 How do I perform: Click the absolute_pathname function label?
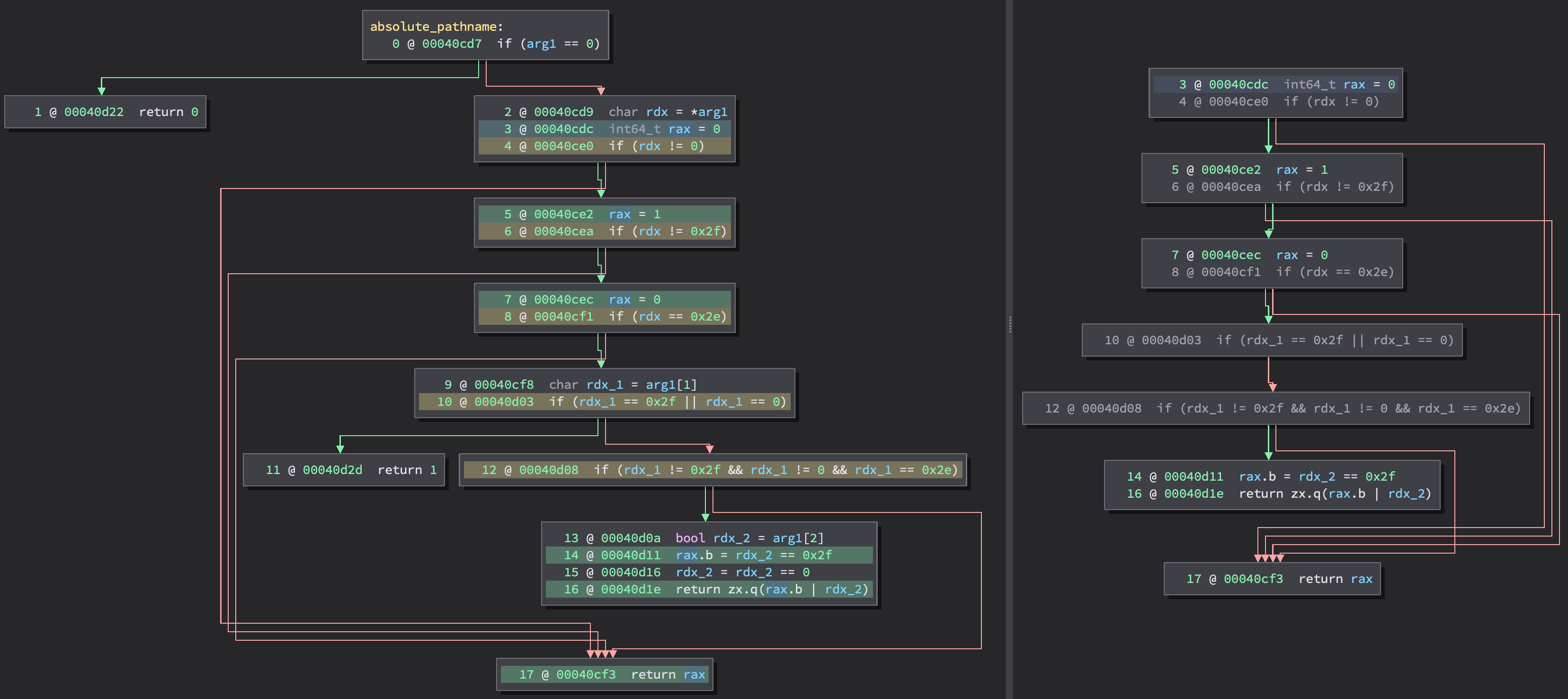coord(437,26)
